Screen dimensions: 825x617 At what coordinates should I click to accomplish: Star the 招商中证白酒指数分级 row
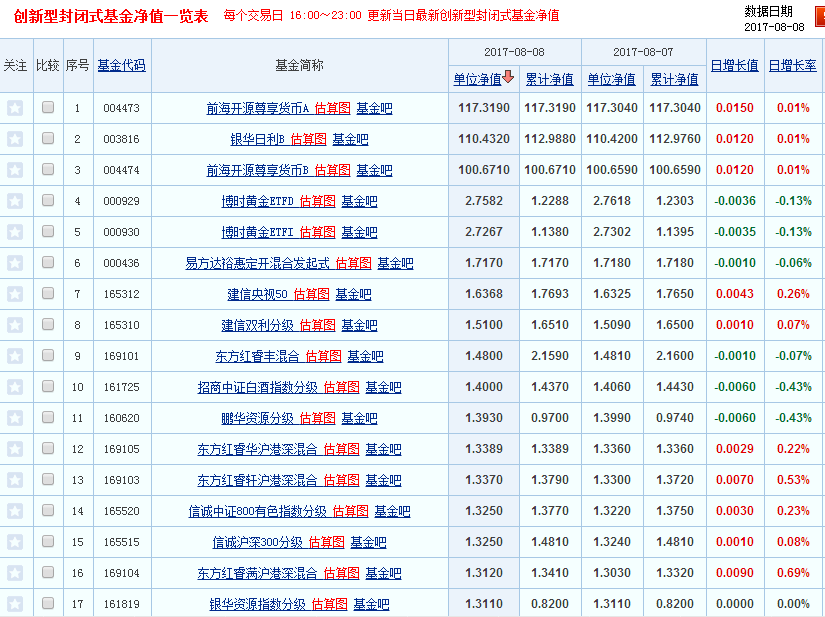[x=15, y=387]
